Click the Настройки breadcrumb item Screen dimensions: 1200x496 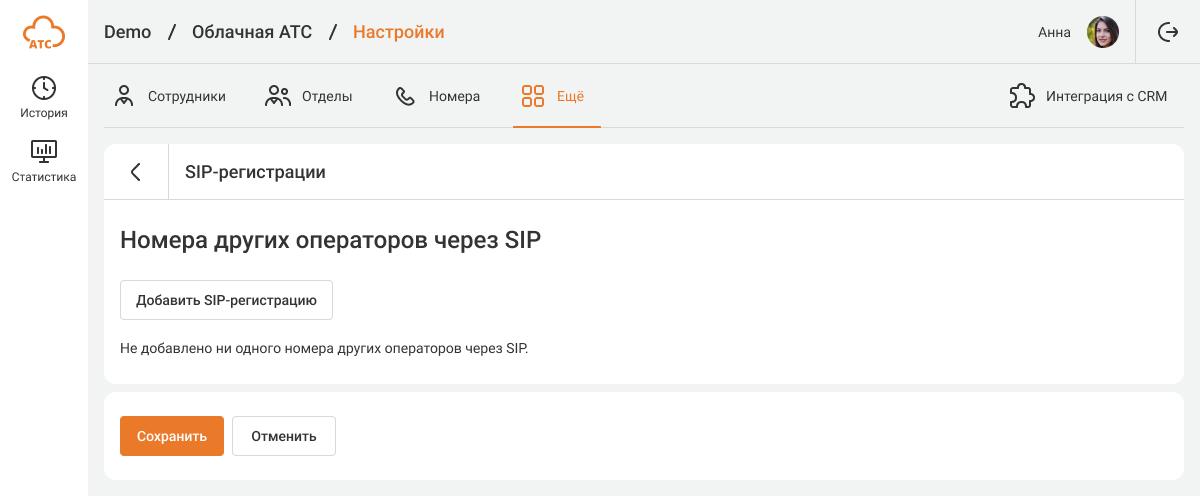(x=398, y=32)
